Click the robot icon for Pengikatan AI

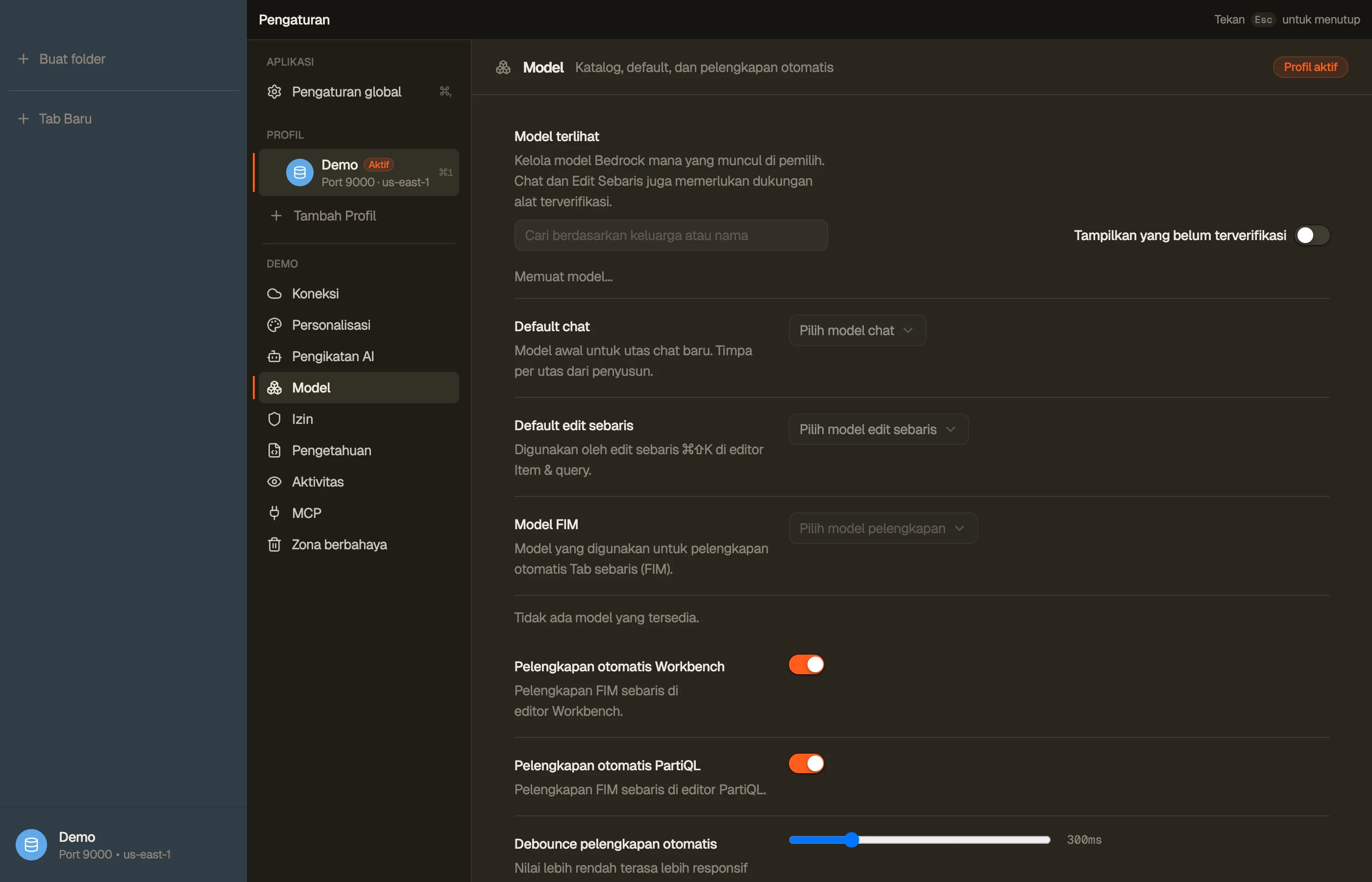[x=274, y=356]
